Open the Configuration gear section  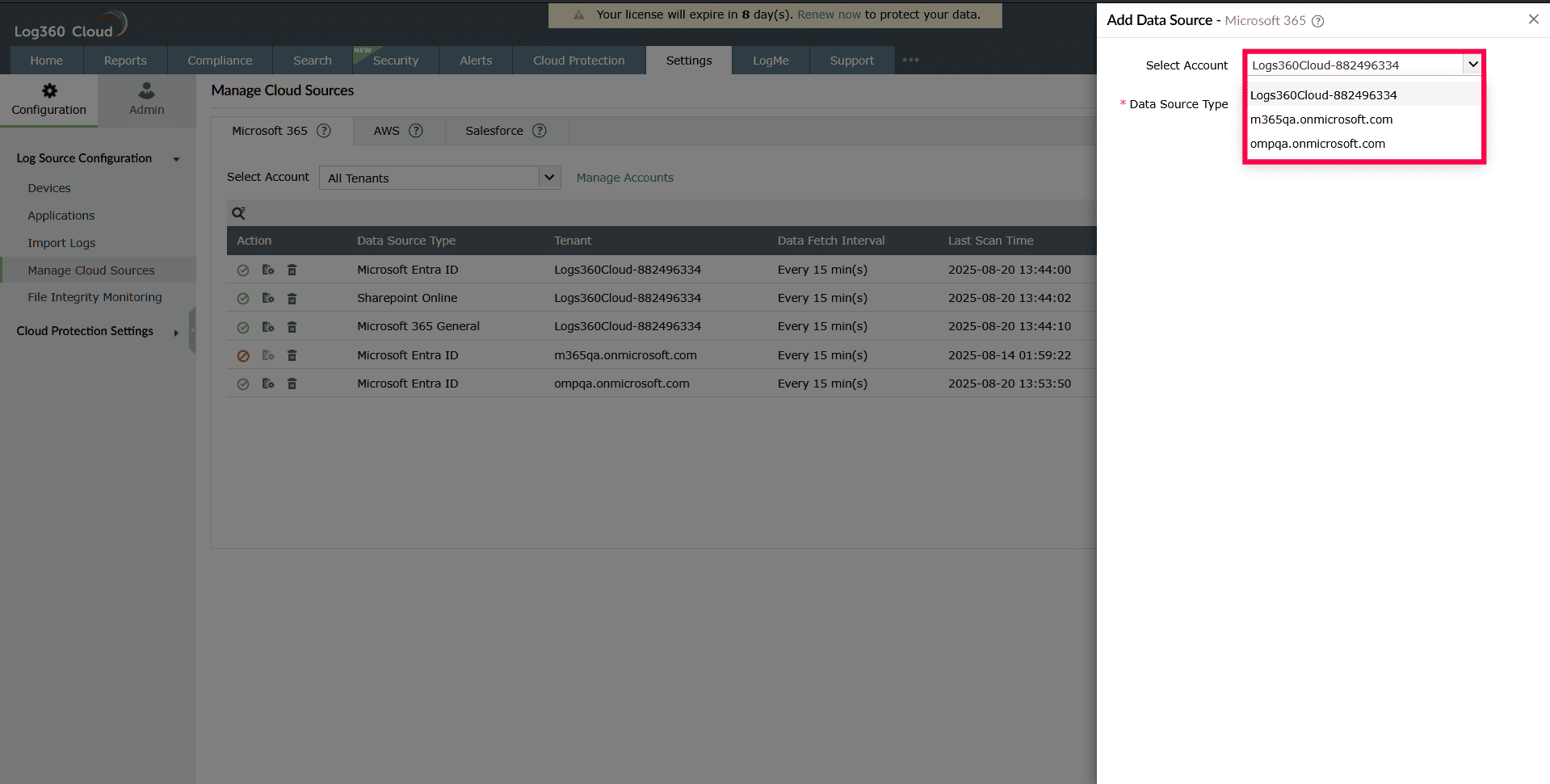(49, 100)
